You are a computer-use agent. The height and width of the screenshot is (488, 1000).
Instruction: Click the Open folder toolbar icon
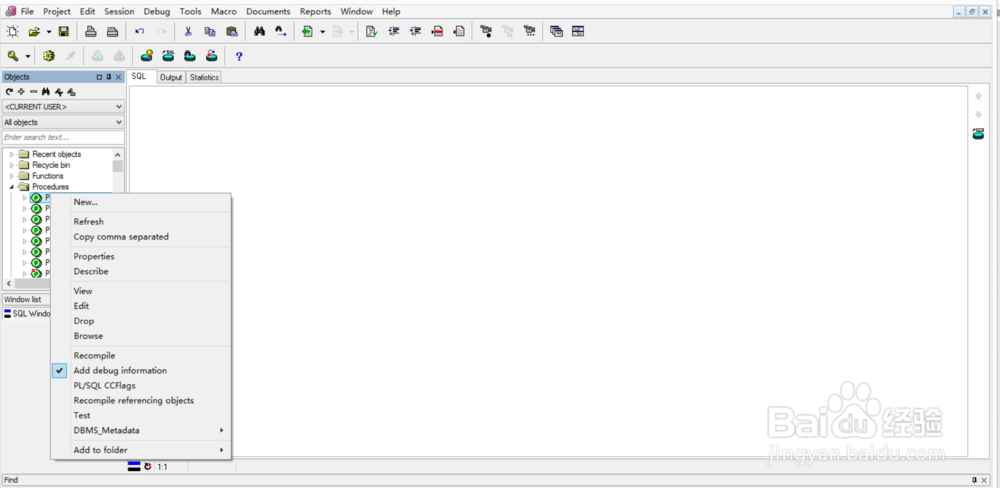coord(34,31)
